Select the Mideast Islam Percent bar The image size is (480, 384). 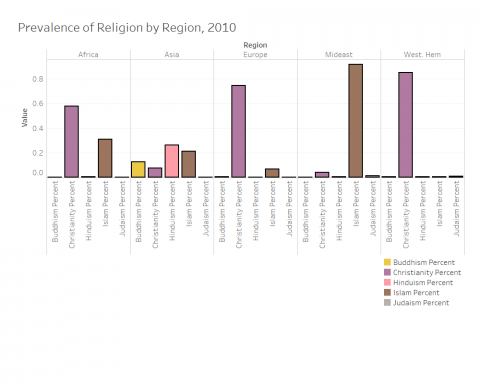[x=355, y=121]
